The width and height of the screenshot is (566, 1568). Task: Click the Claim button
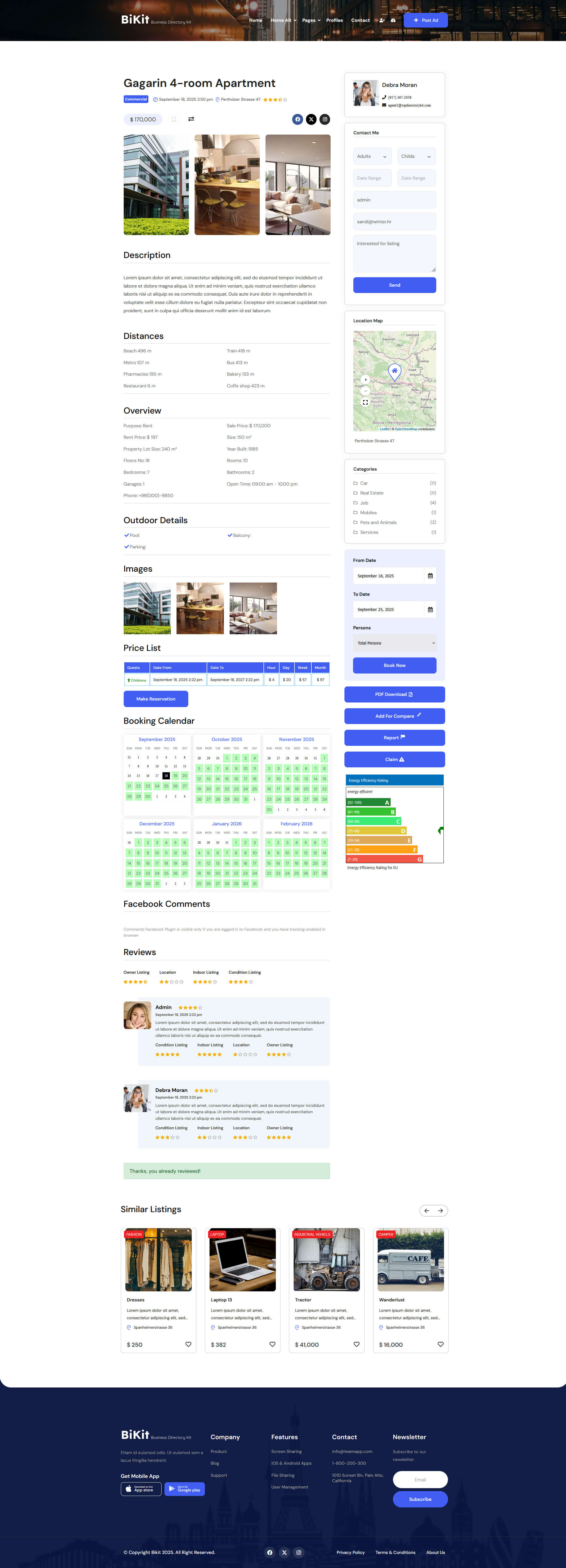click(x=394, y=759)
